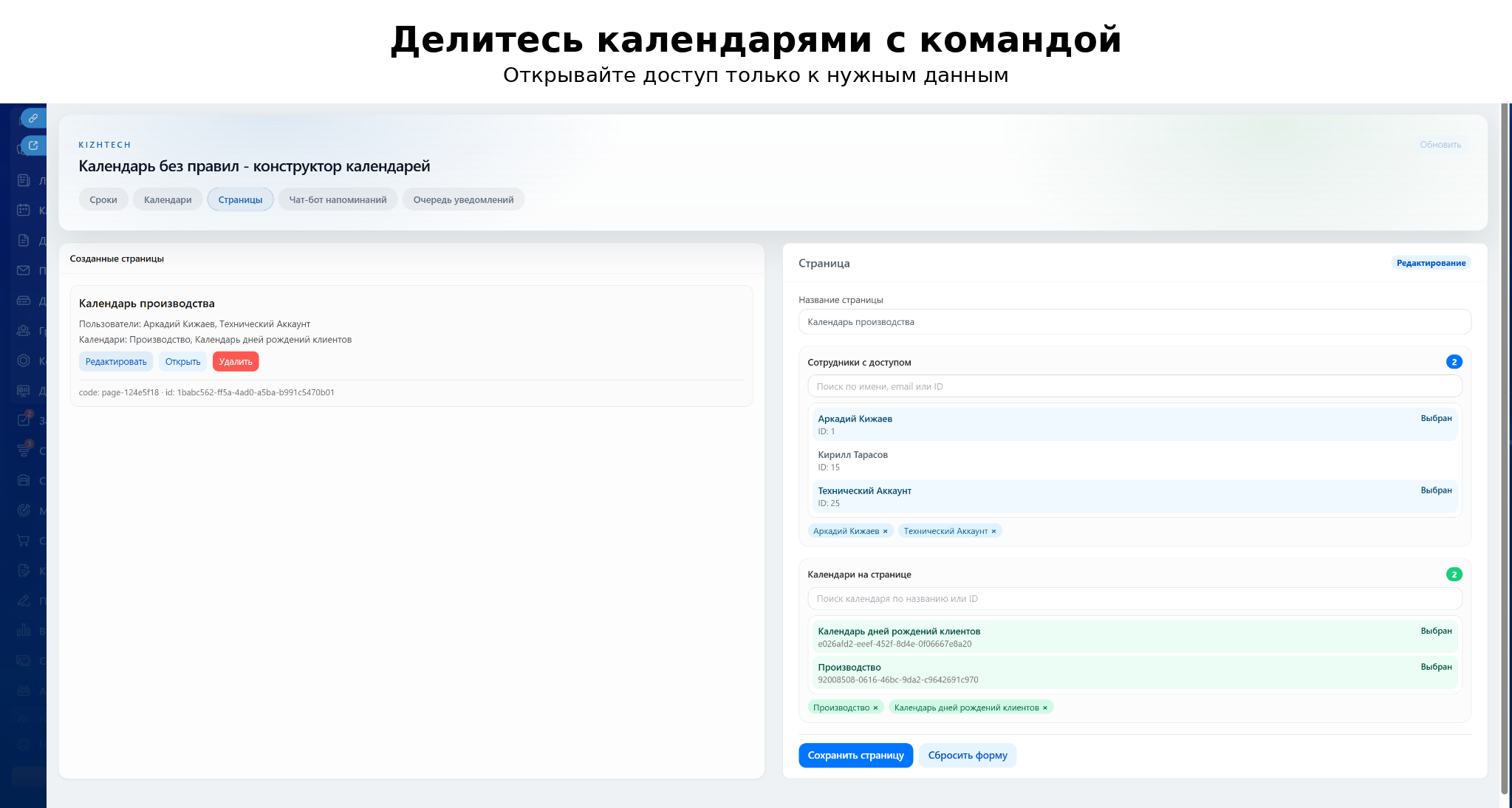Click the open-in-new-window icon button
1512x808 pixels.
(x=33, y=145)
